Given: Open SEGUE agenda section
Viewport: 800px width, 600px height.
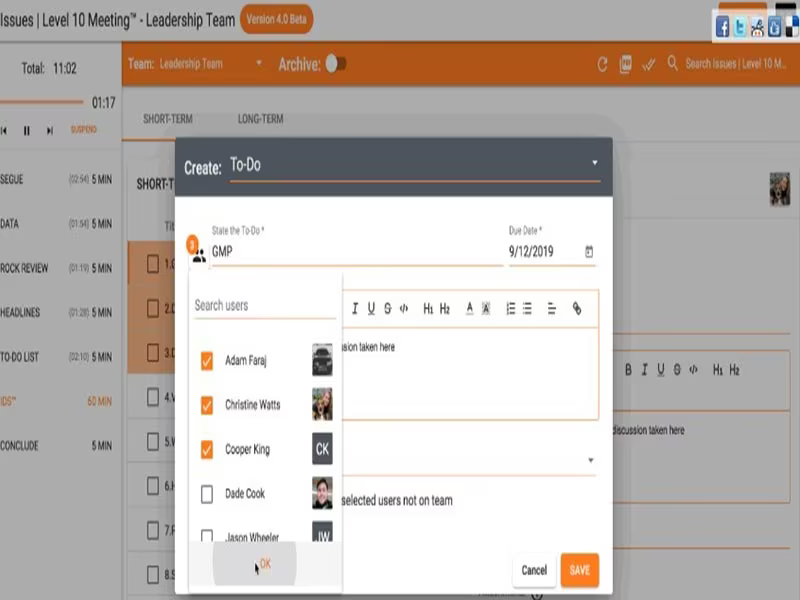Looking at the screenshot, I should point(56,179).
